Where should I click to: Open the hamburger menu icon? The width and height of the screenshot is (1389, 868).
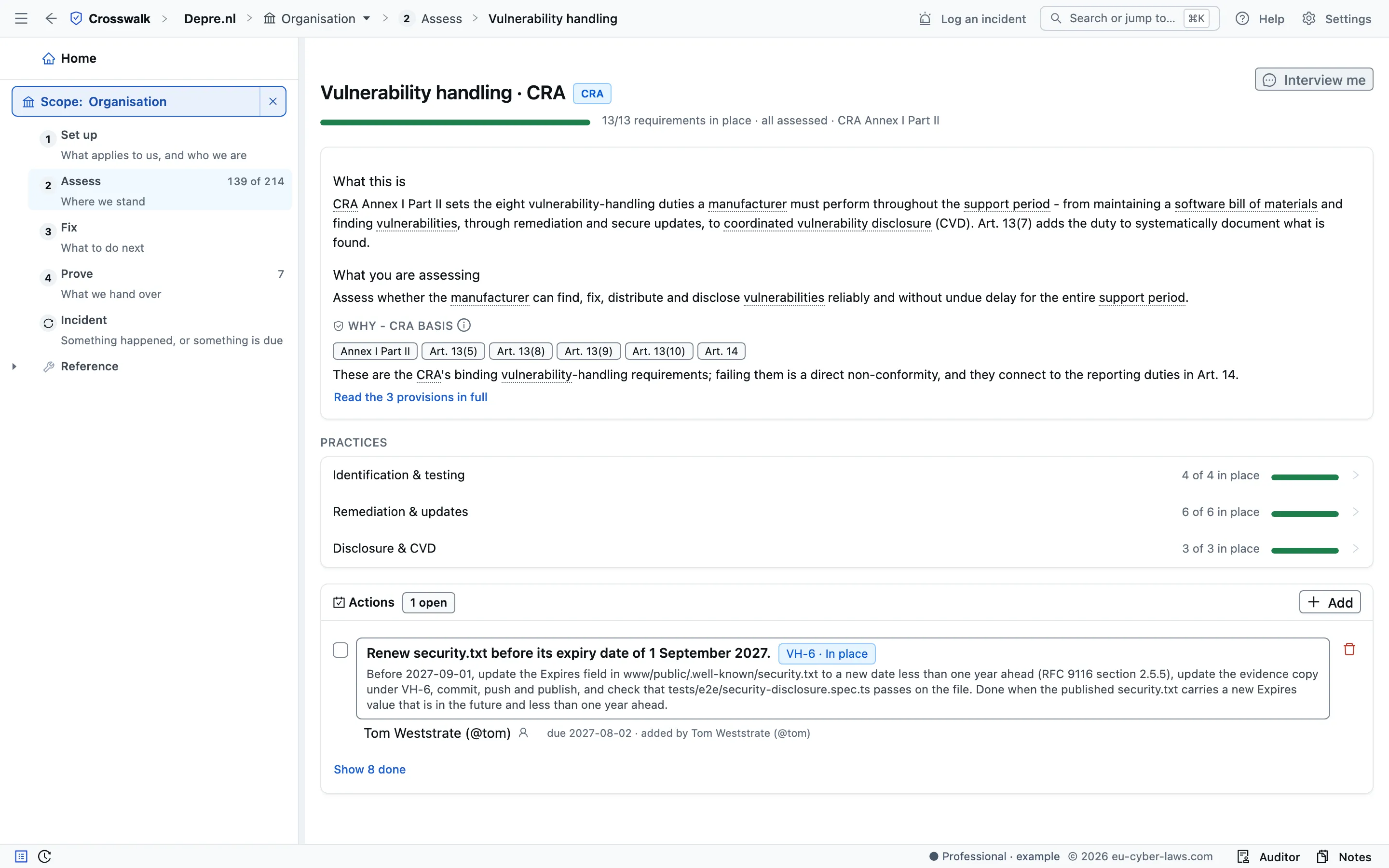tap(21, 18)
